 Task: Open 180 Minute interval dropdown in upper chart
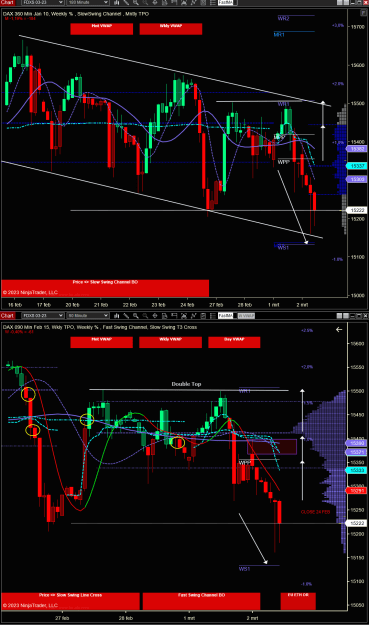[87, 2]
